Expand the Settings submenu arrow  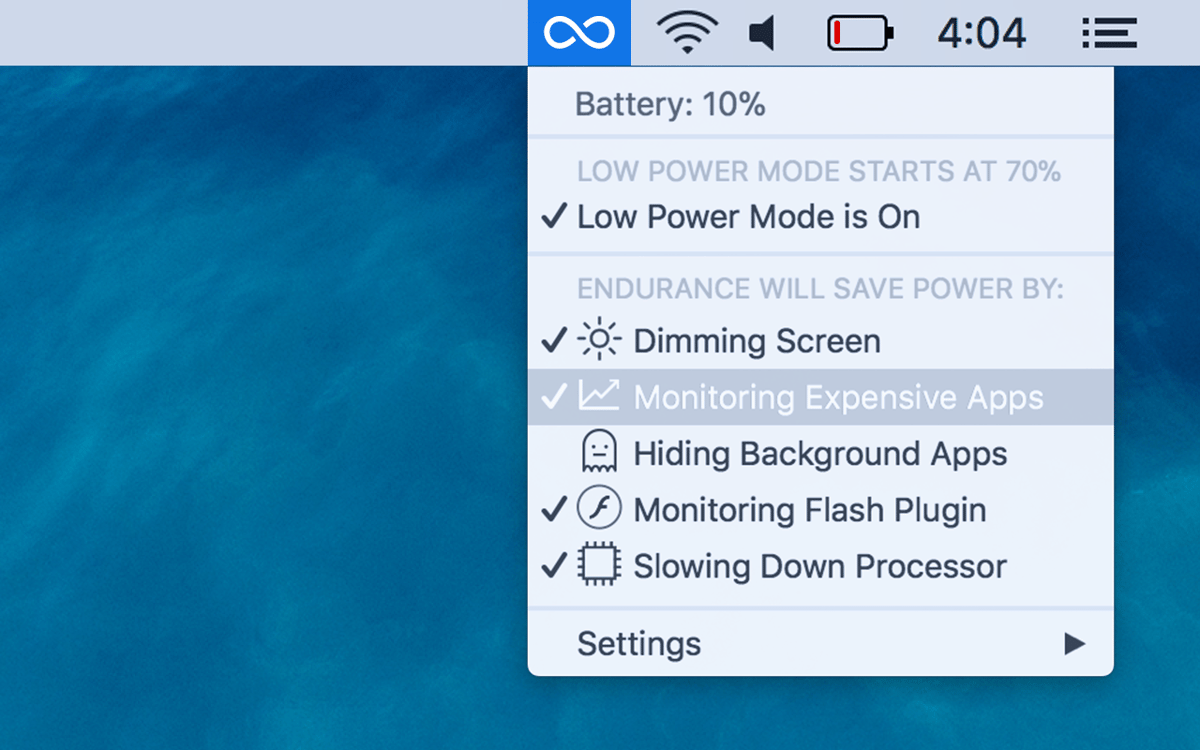click(x=1074, y=644)
